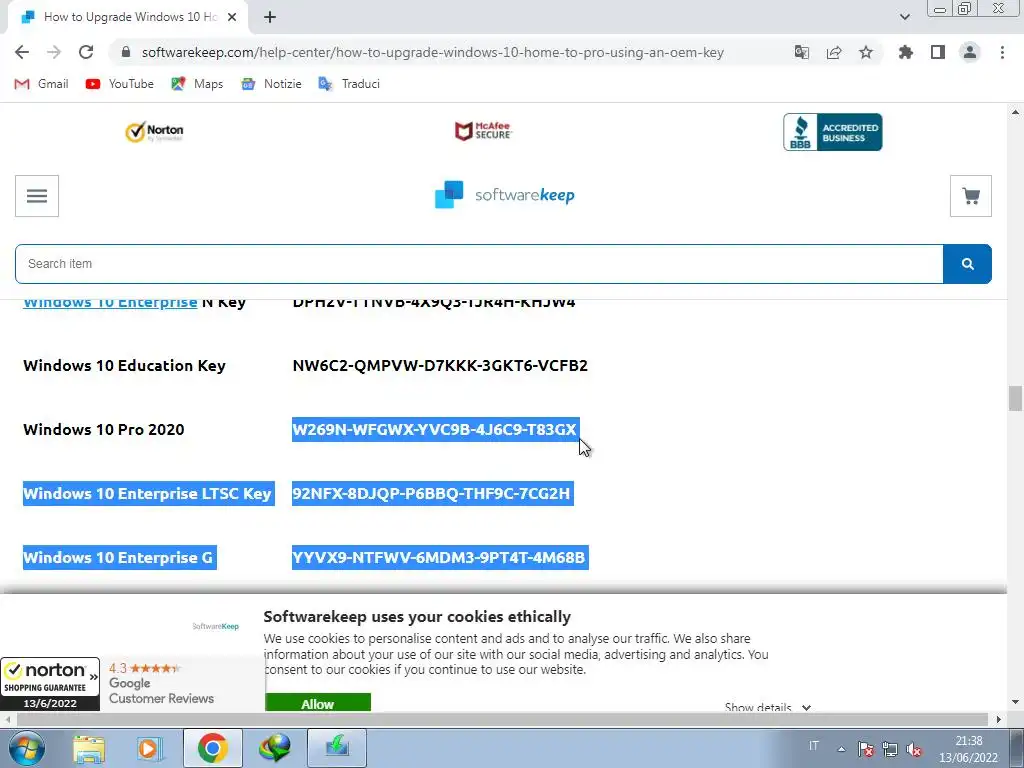Open the taskbar clock 21:38

[968, 749]
